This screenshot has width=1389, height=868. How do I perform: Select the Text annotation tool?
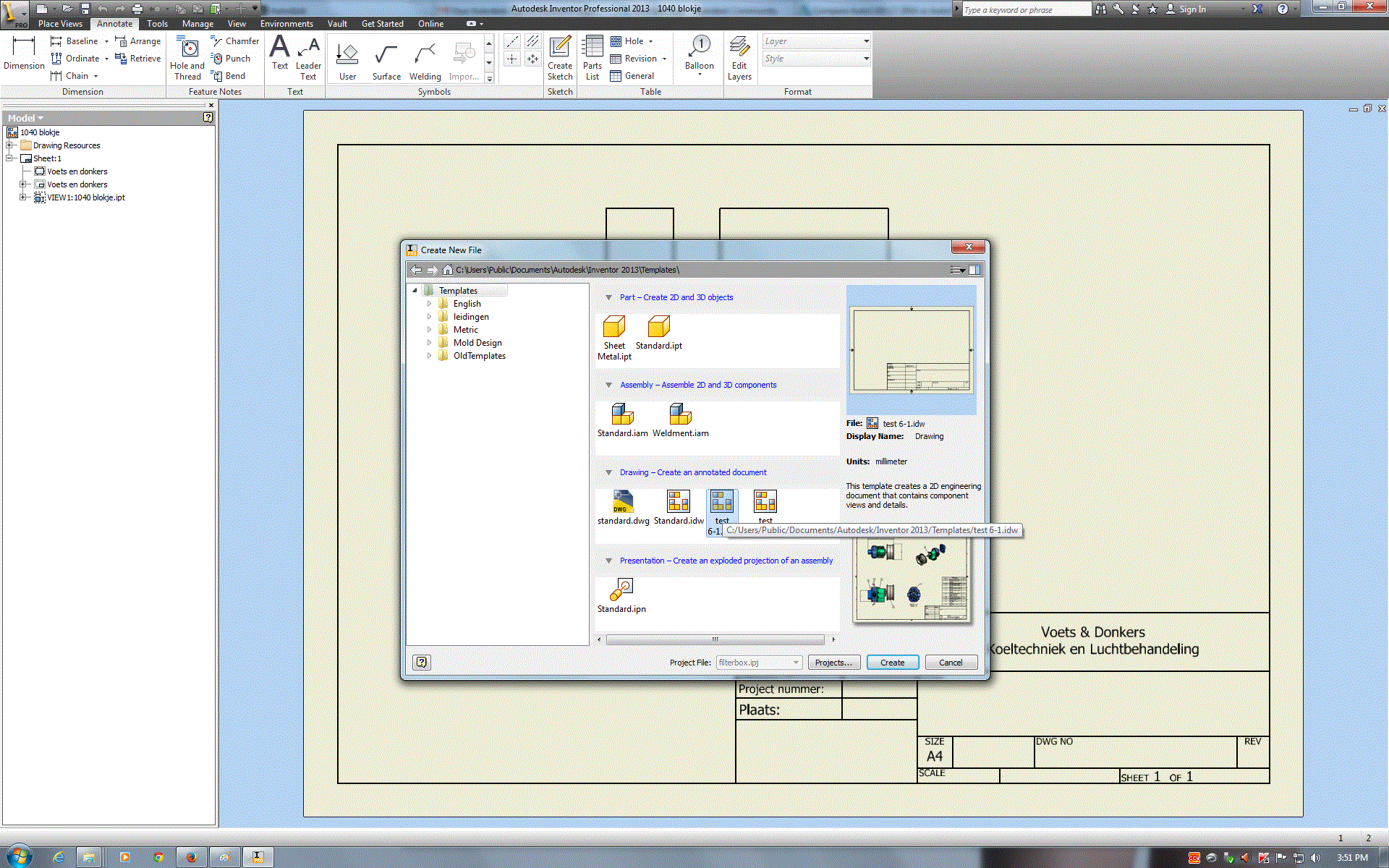[x=280, y=53]
